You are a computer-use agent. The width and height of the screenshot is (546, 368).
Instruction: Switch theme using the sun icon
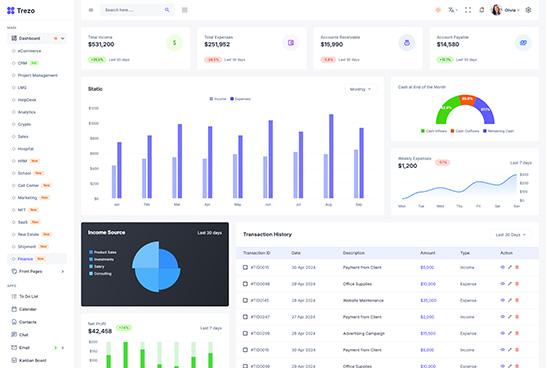tap(438, 10)
